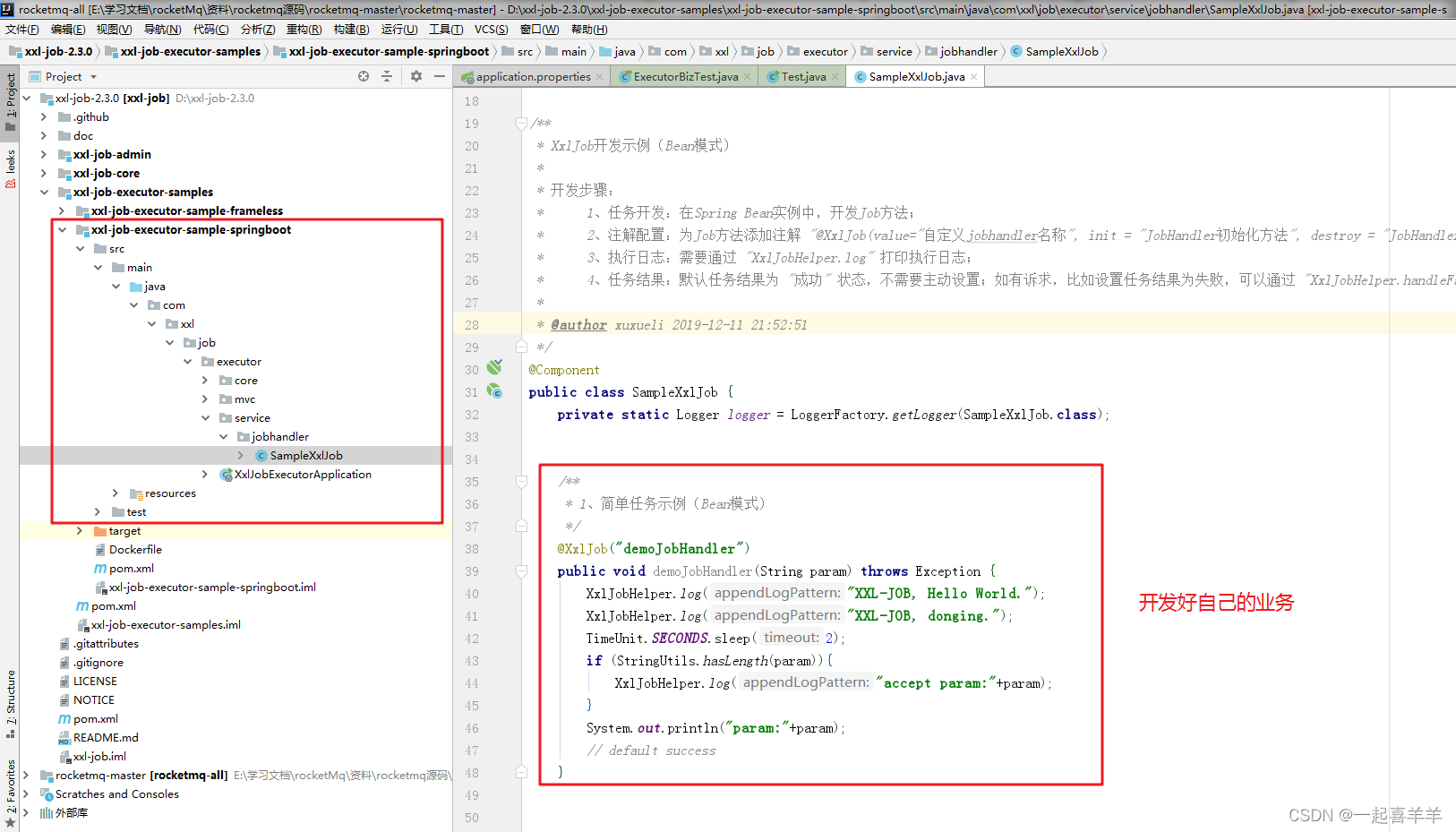This screenshot has height=832, width=1456.
Task: Fold the javadoc comment at line 19
Action: 521,124
